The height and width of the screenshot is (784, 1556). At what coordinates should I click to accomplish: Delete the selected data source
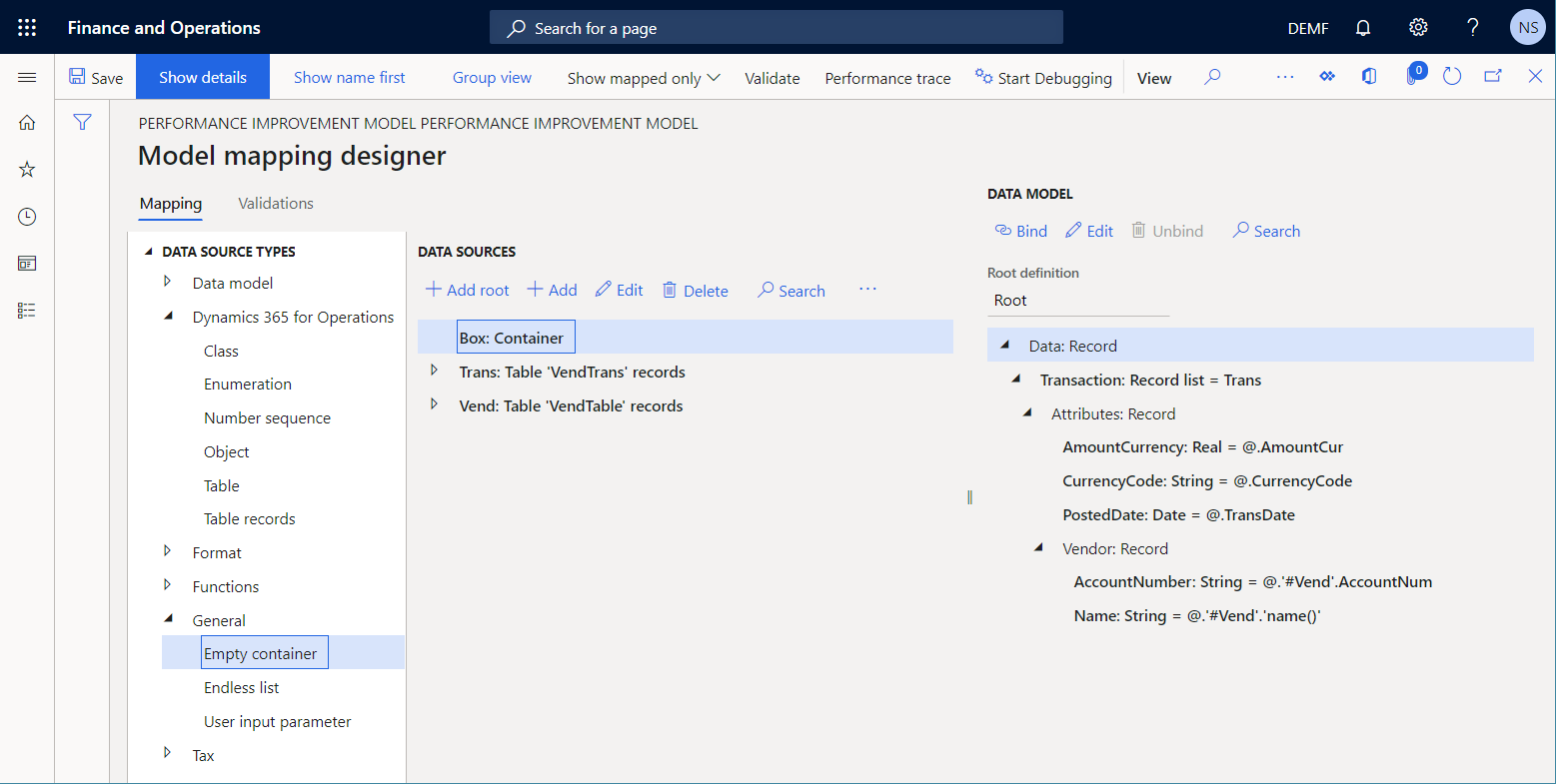696,291
